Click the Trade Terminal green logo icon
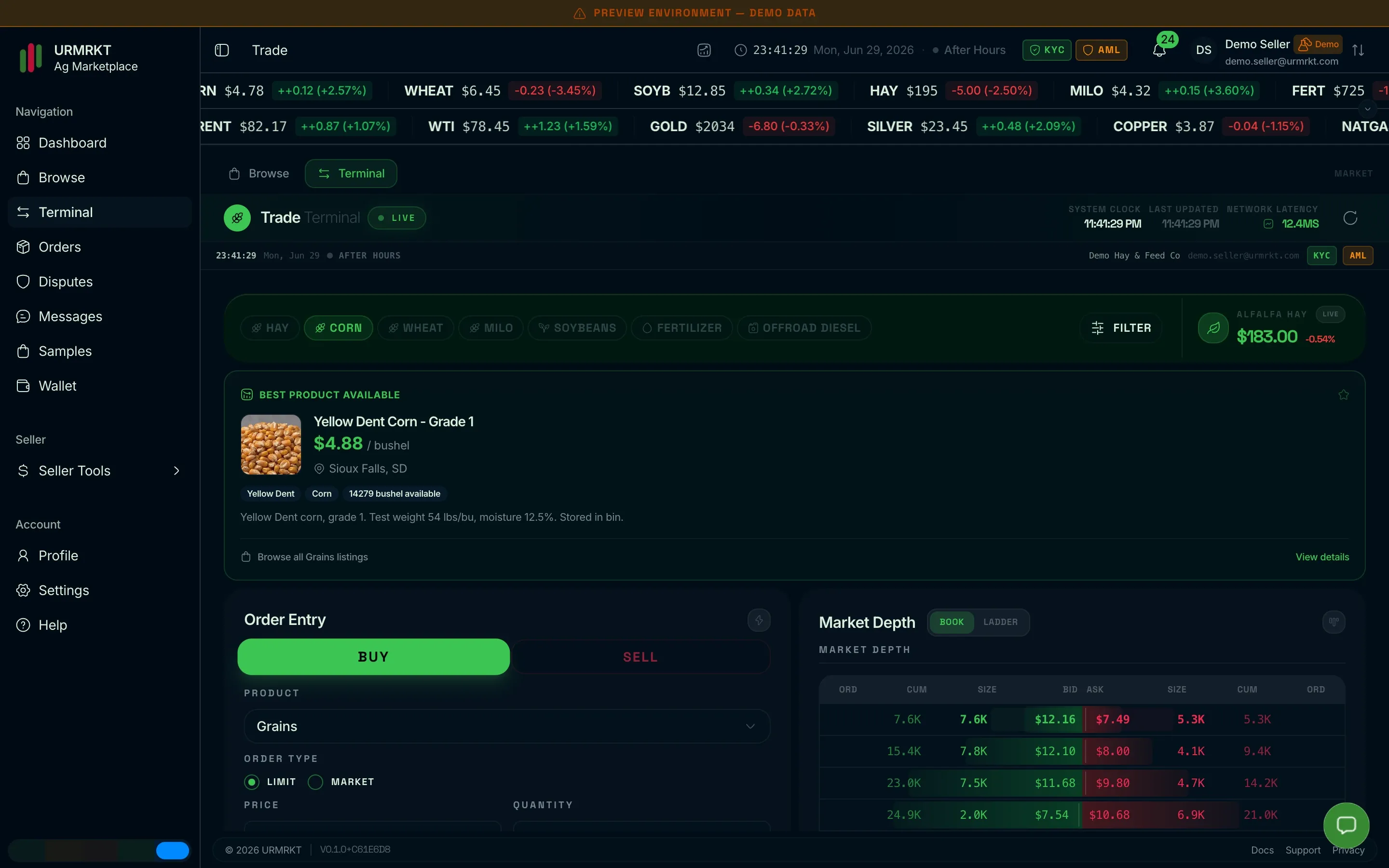 click(237, 218)
